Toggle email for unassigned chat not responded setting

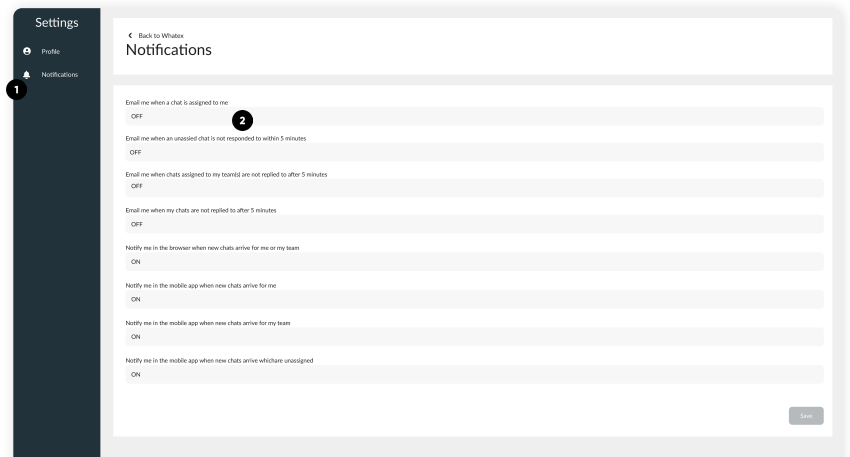point(470,152)
